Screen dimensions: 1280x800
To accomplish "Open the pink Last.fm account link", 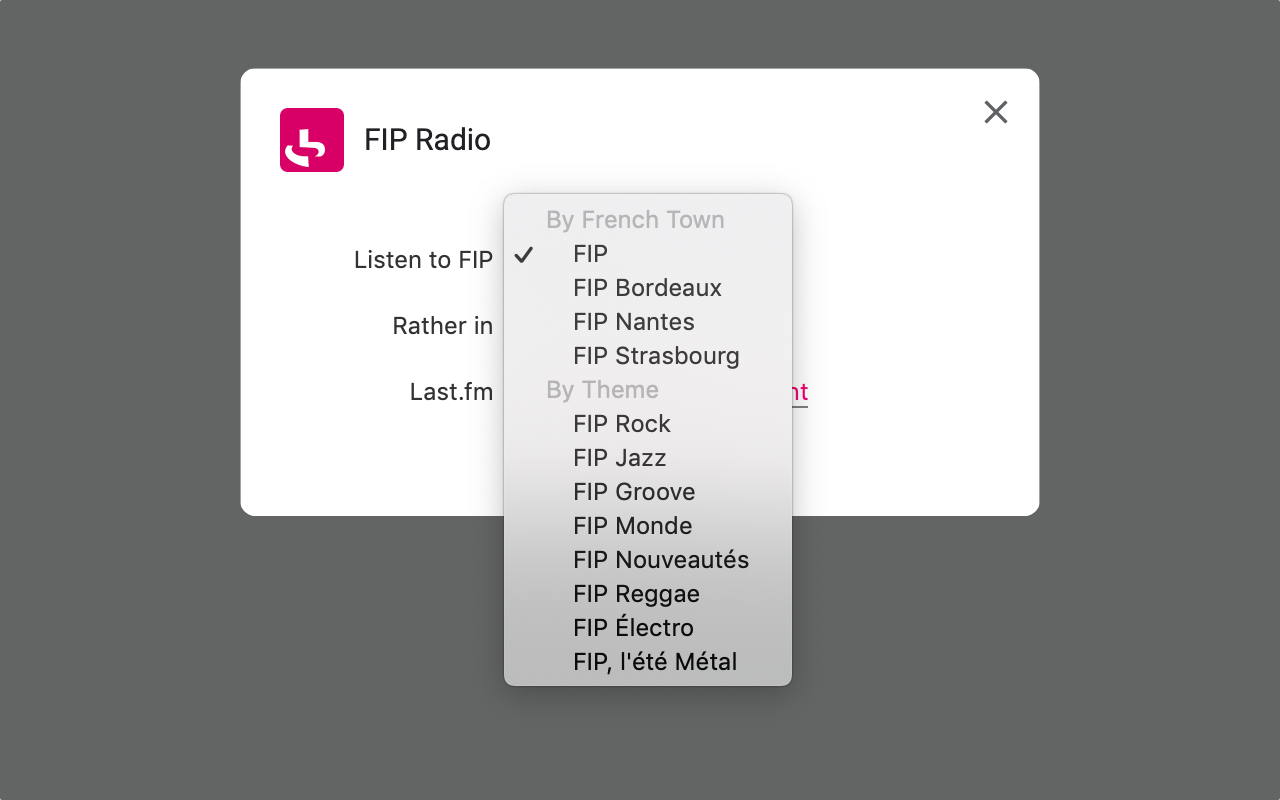I will pyautogui.click(x=798, y=392).
